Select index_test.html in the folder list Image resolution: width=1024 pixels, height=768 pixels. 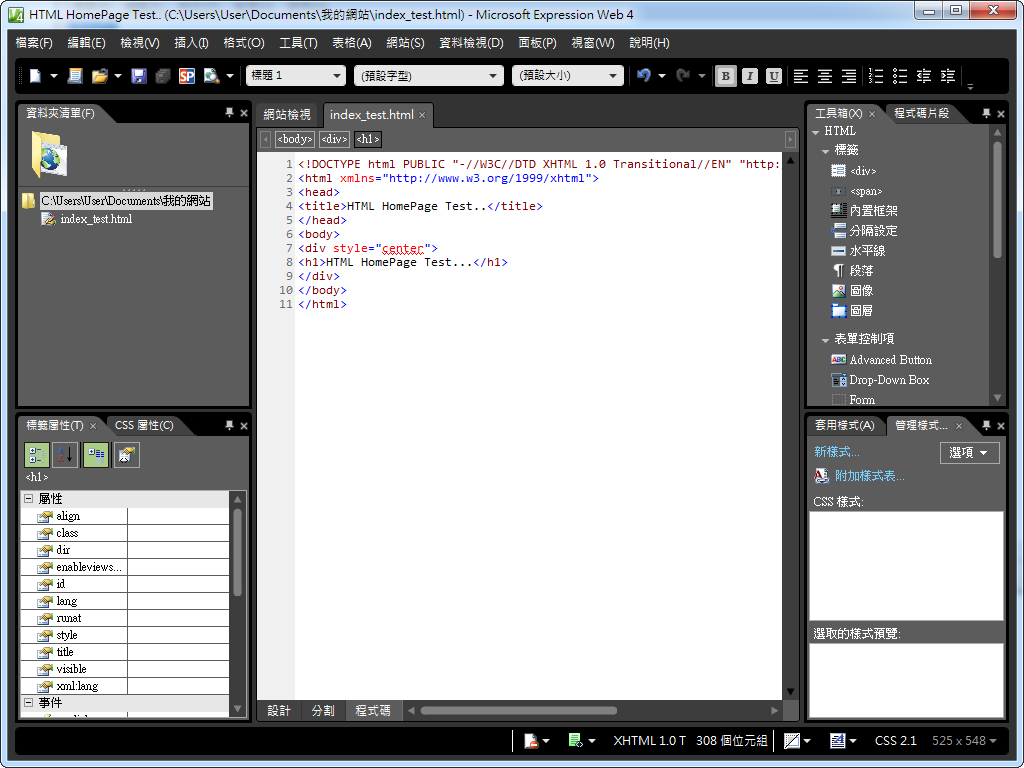pos(96,219)
